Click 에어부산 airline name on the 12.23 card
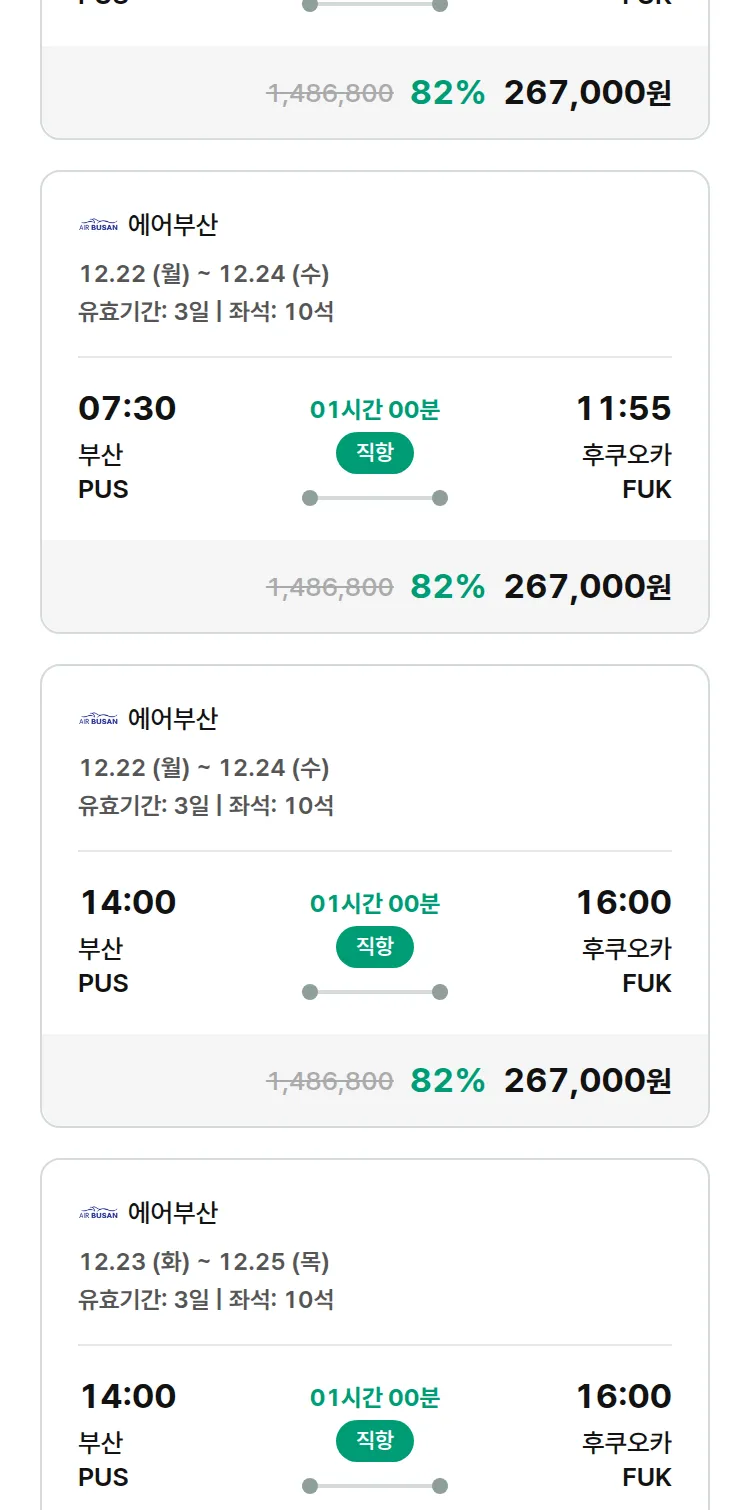The height and width of the screenshot is (1510, 750). [x=173, y=1213]
